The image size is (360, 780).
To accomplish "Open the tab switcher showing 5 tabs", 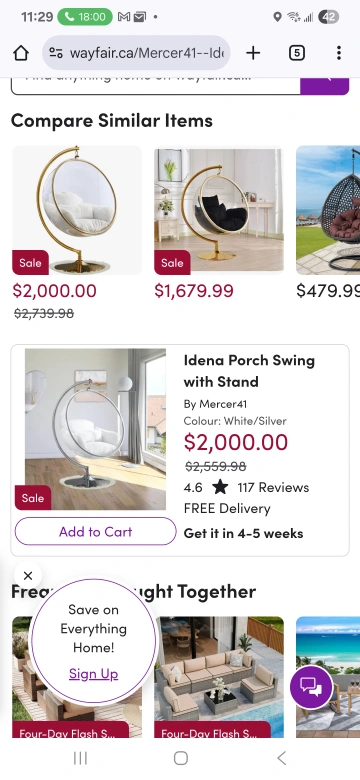I will (x=297, y=53).
